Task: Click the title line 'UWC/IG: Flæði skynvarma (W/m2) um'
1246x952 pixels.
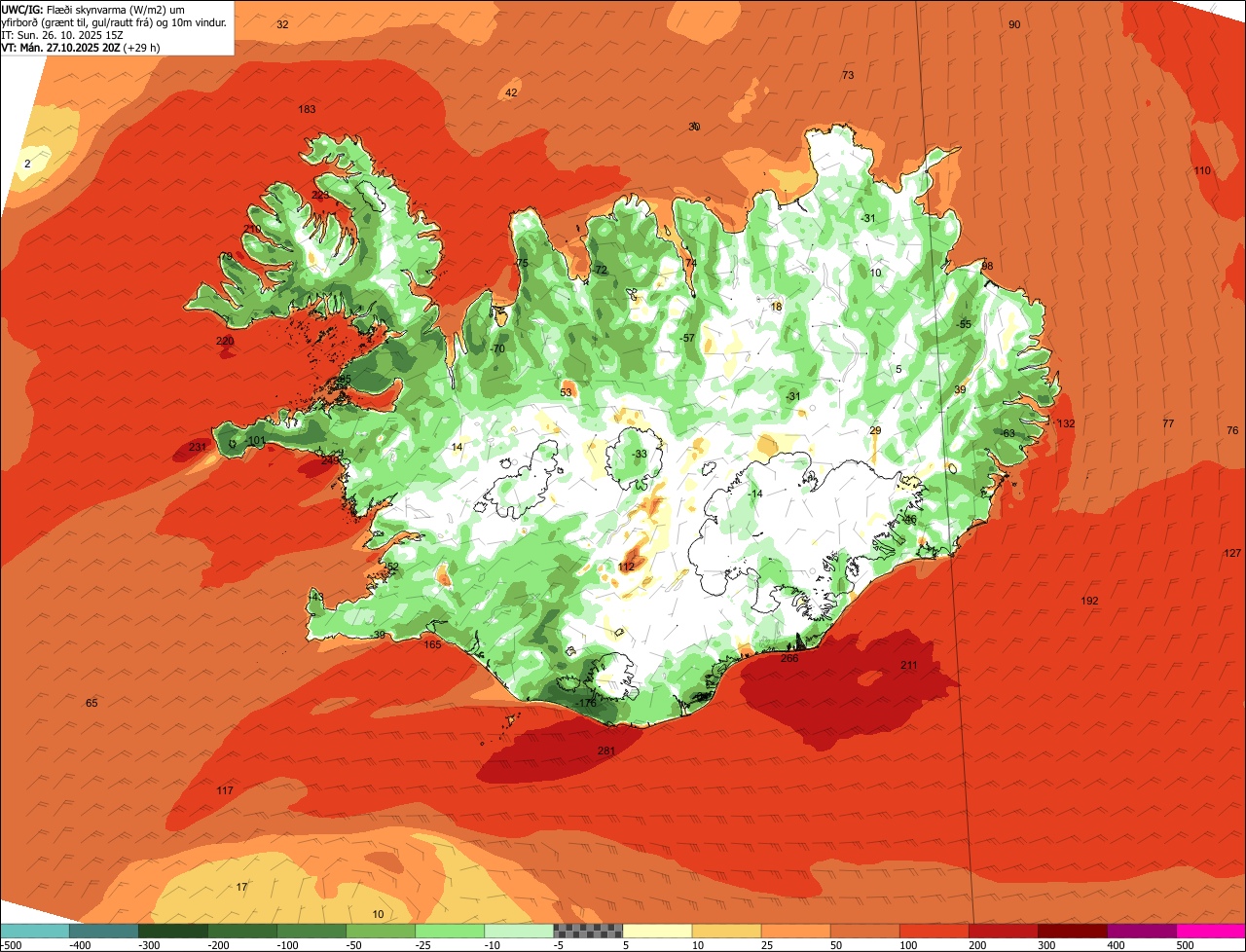Action: coord(94,9)
